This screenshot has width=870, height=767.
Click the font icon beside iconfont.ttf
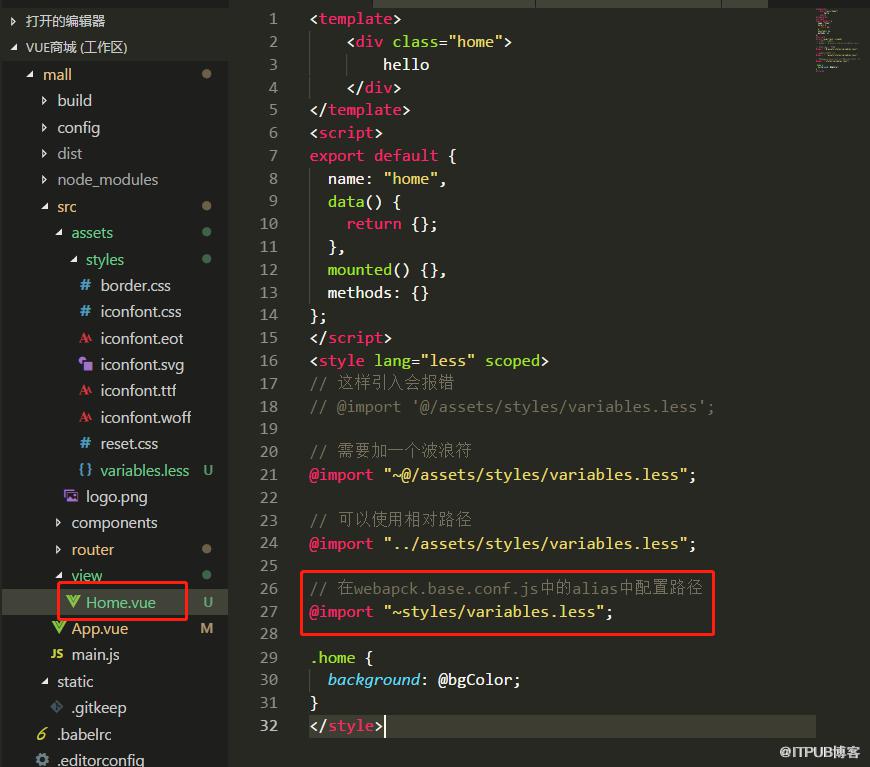[x=85, y=390]
